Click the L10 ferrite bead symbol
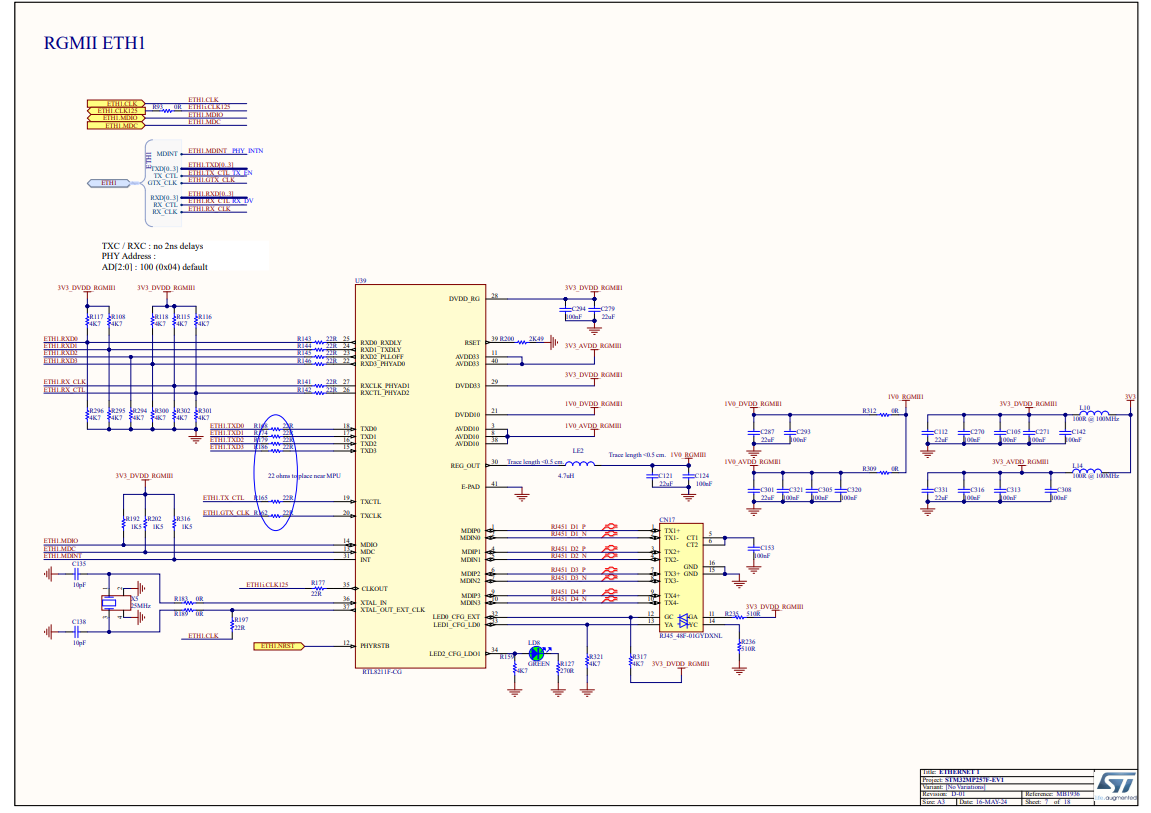The image size is (1151, 813). tap(1094, 413)
